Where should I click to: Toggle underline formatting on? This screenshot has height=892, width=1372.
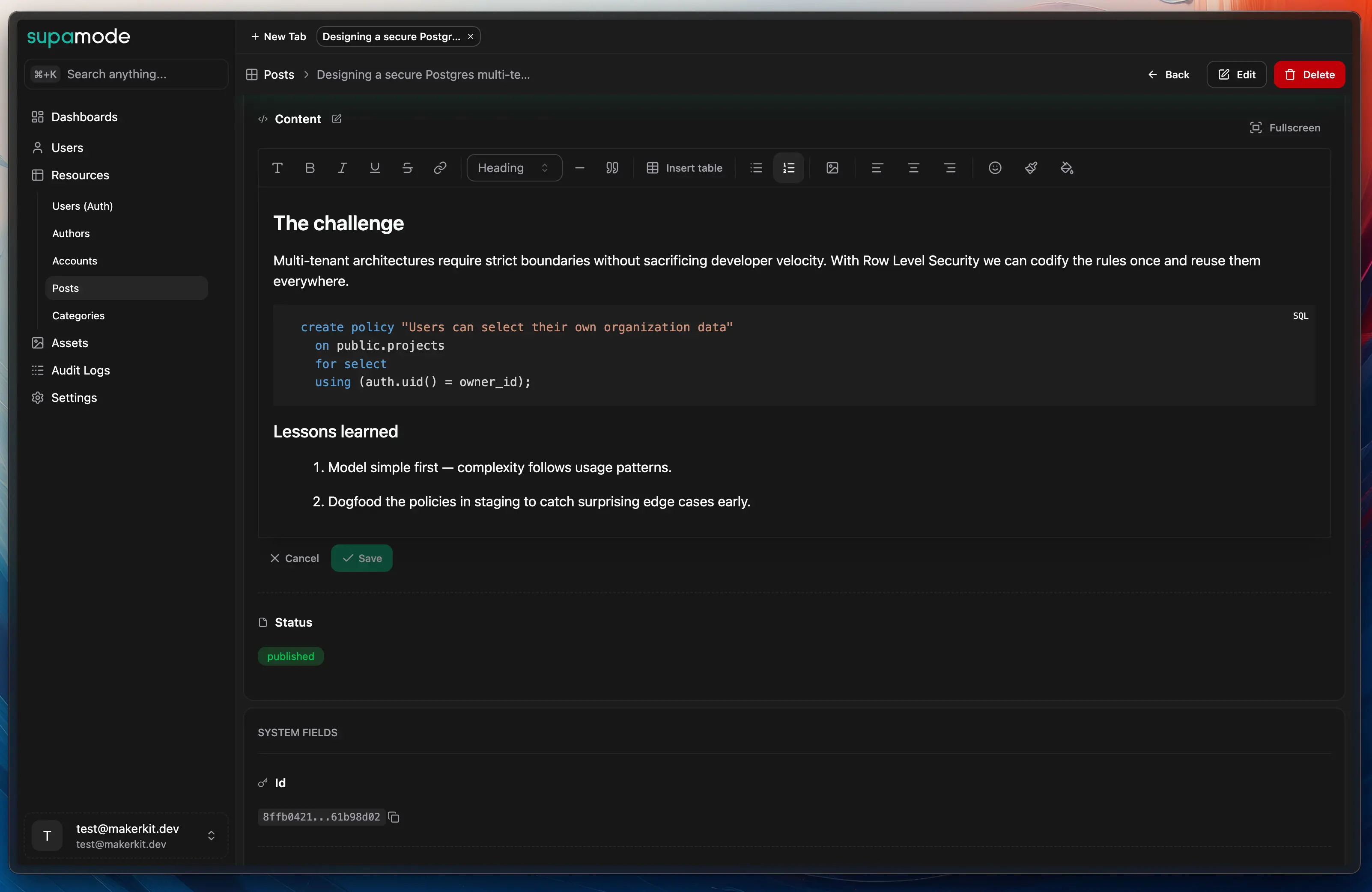click(x=375, y=168)
